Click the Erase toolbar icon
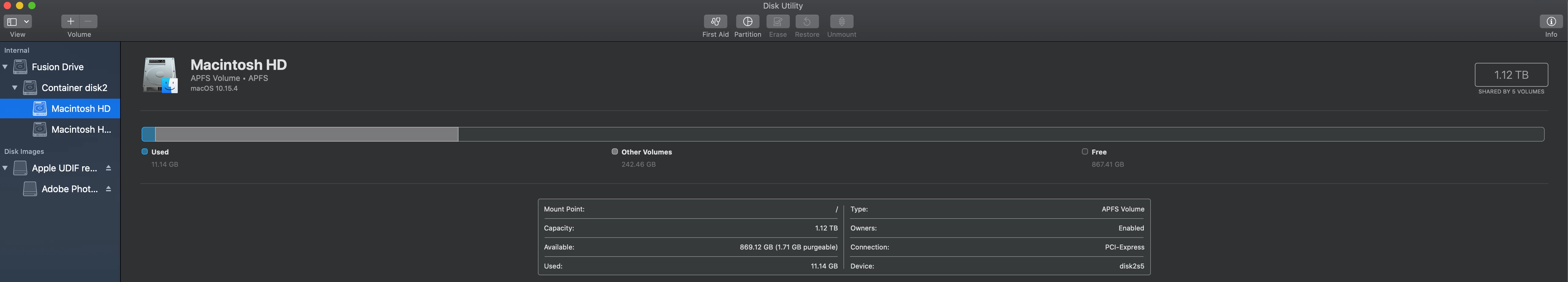This screenshot has height=282, width=1568. (778, 21)
